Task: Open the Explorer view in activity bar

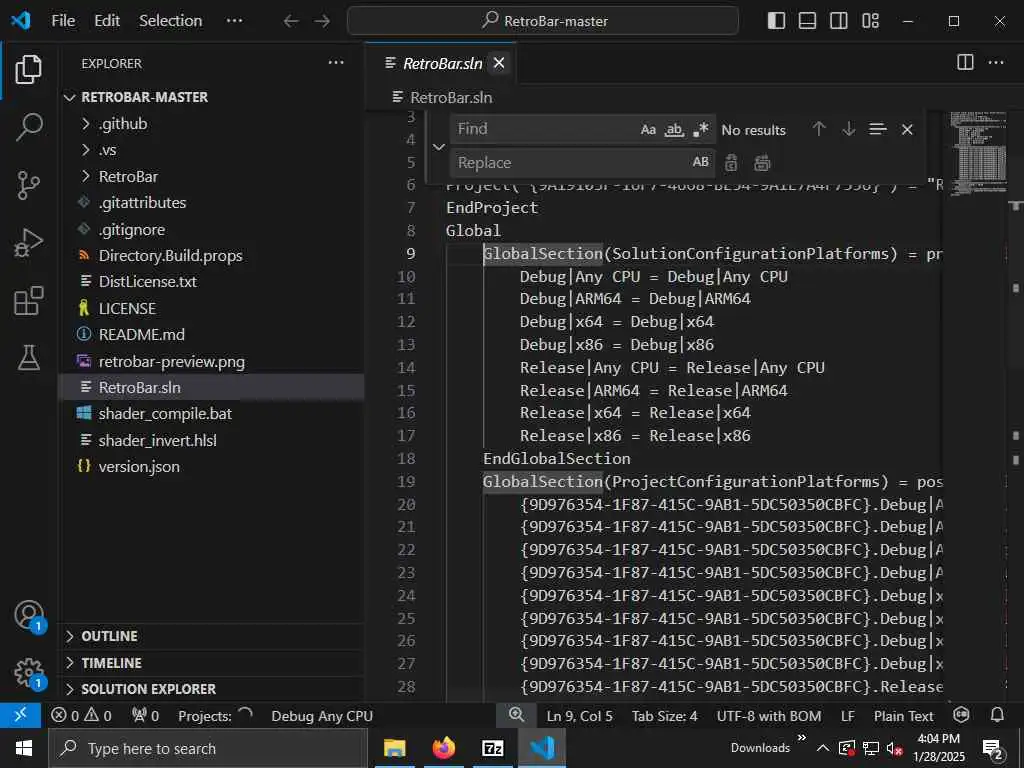Action: tap(28, 70)
